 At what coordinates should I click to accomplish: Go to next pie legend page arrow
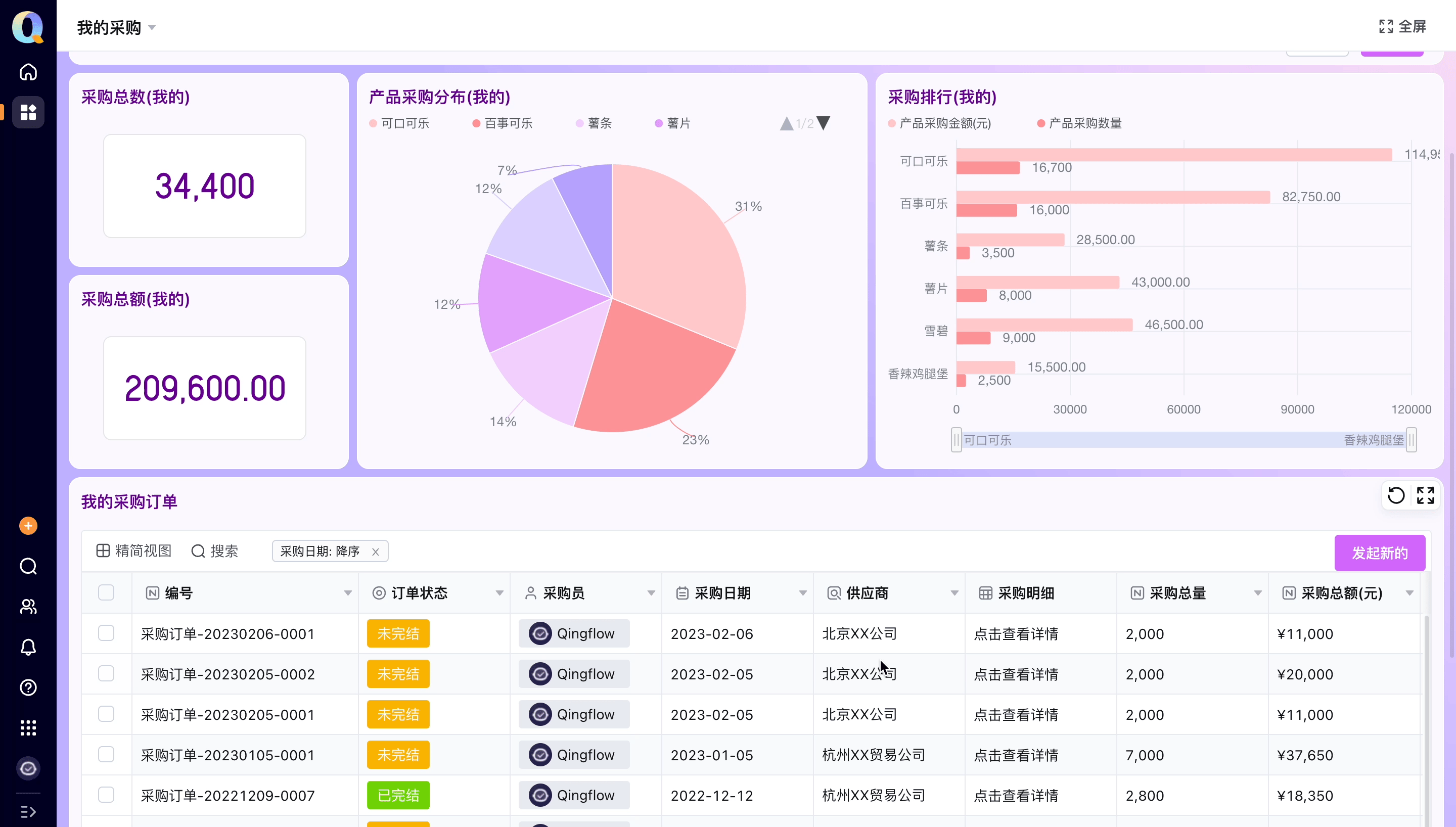tap(824, 123)
